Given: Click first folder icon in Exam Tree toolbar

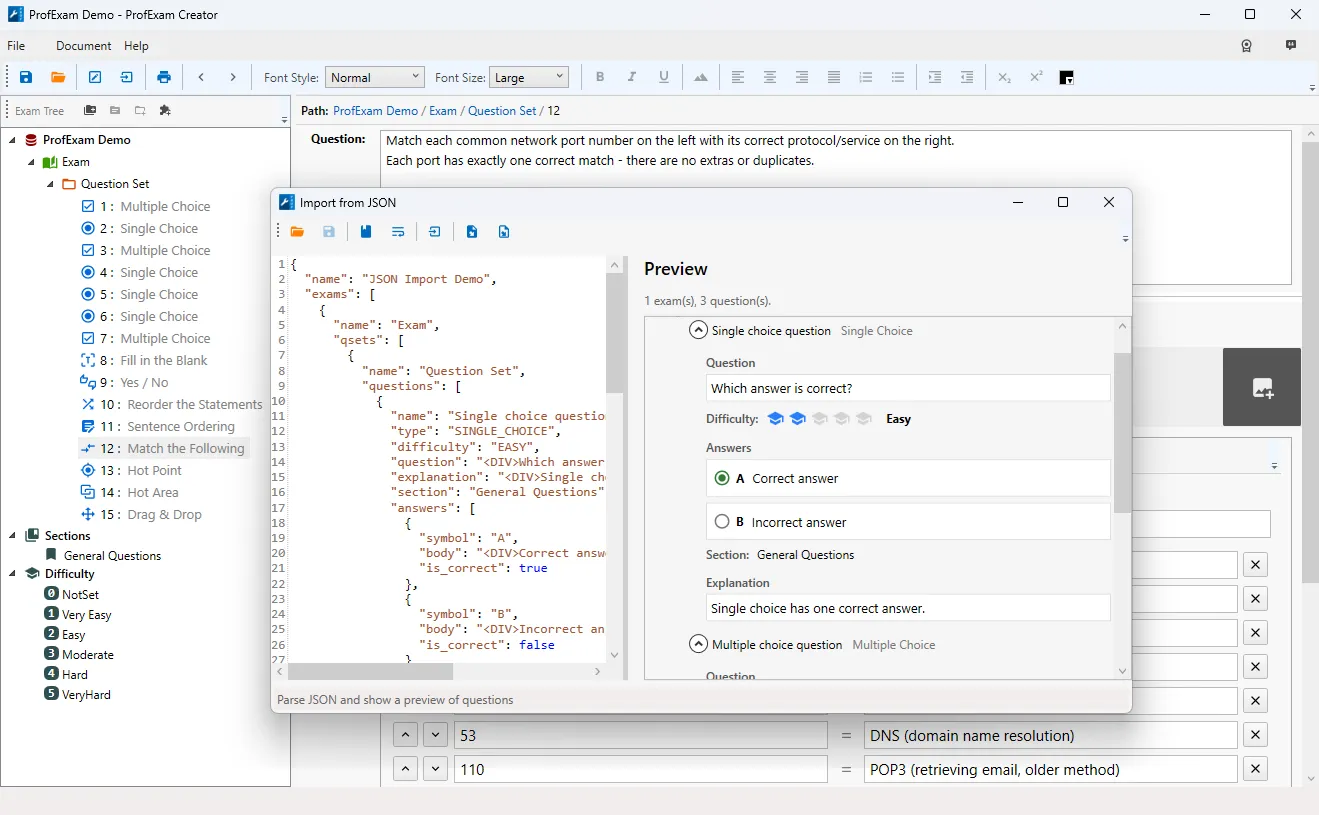Looking at the screenshot, I should point(90,111).
